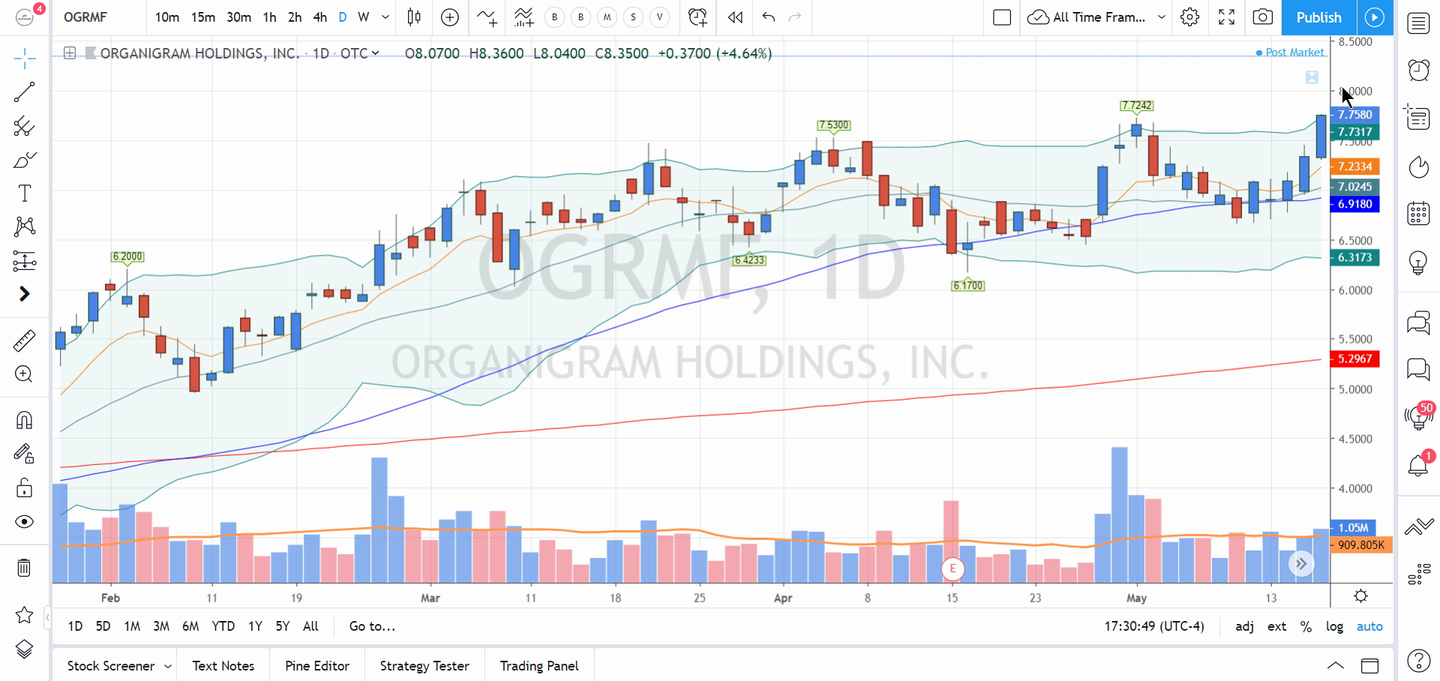The width and height of the screenshot is (1440, 681).
Task: Expand the legend with the plus box
Action: (x=69, y=53)
